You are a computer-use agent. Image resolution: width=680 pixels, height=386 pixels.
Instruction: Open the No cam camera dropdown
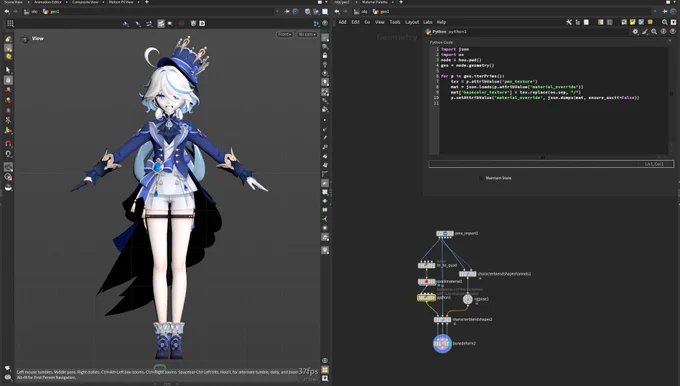pyautogui.click(x=307, y=34)
